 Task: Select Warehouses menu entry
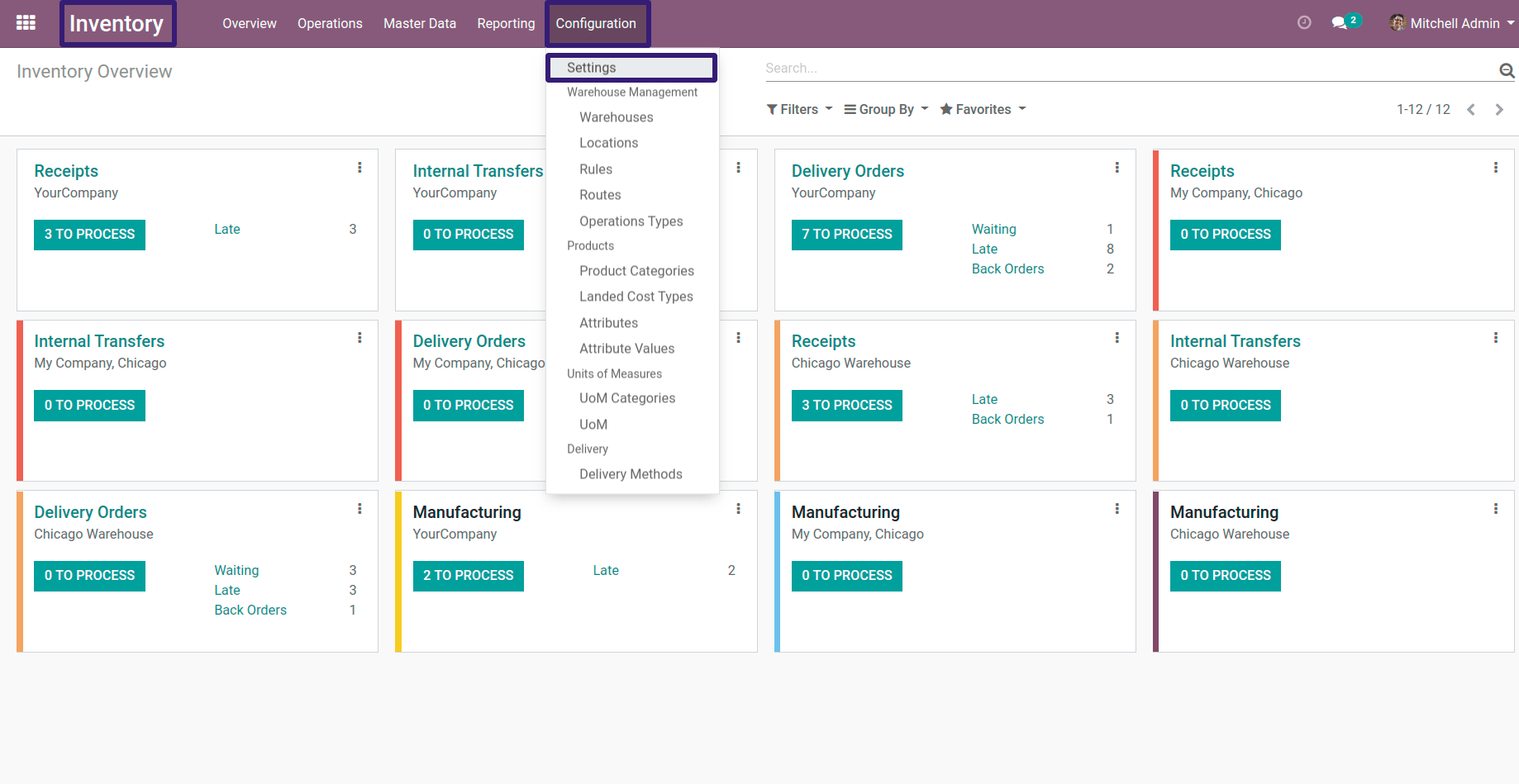tap(617, 117)
